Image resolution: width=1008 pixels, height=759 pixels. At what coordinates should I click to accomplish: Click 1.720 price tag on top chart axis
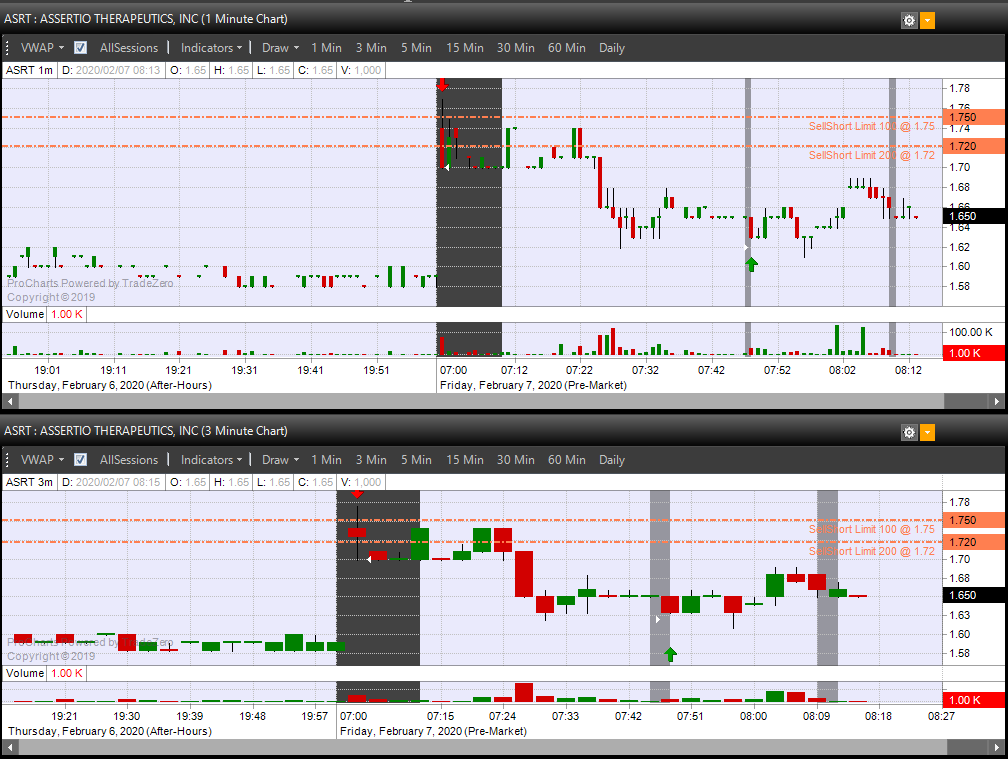[x=973, y=146]
